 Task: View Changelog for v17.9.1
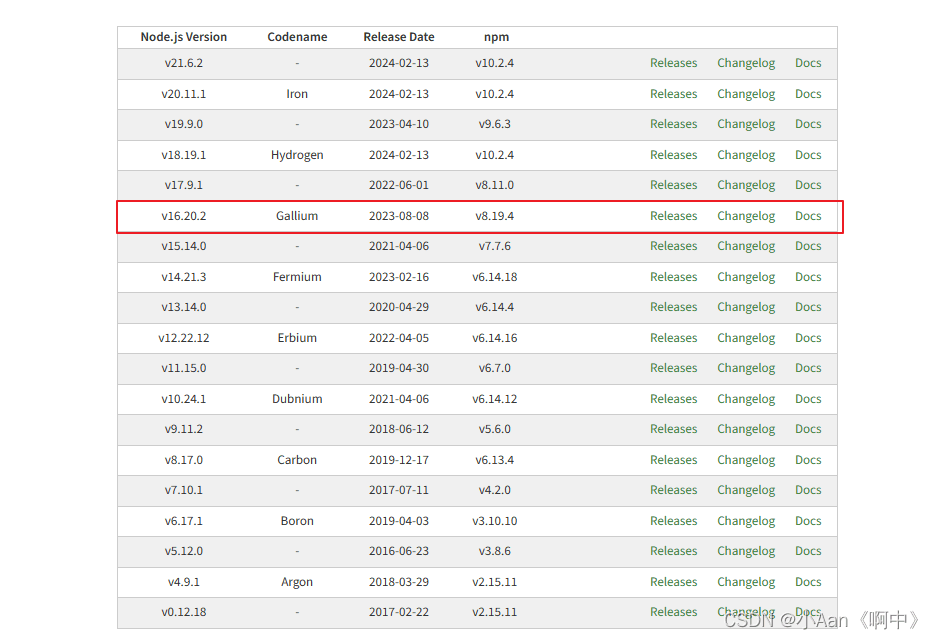point(746,186)
